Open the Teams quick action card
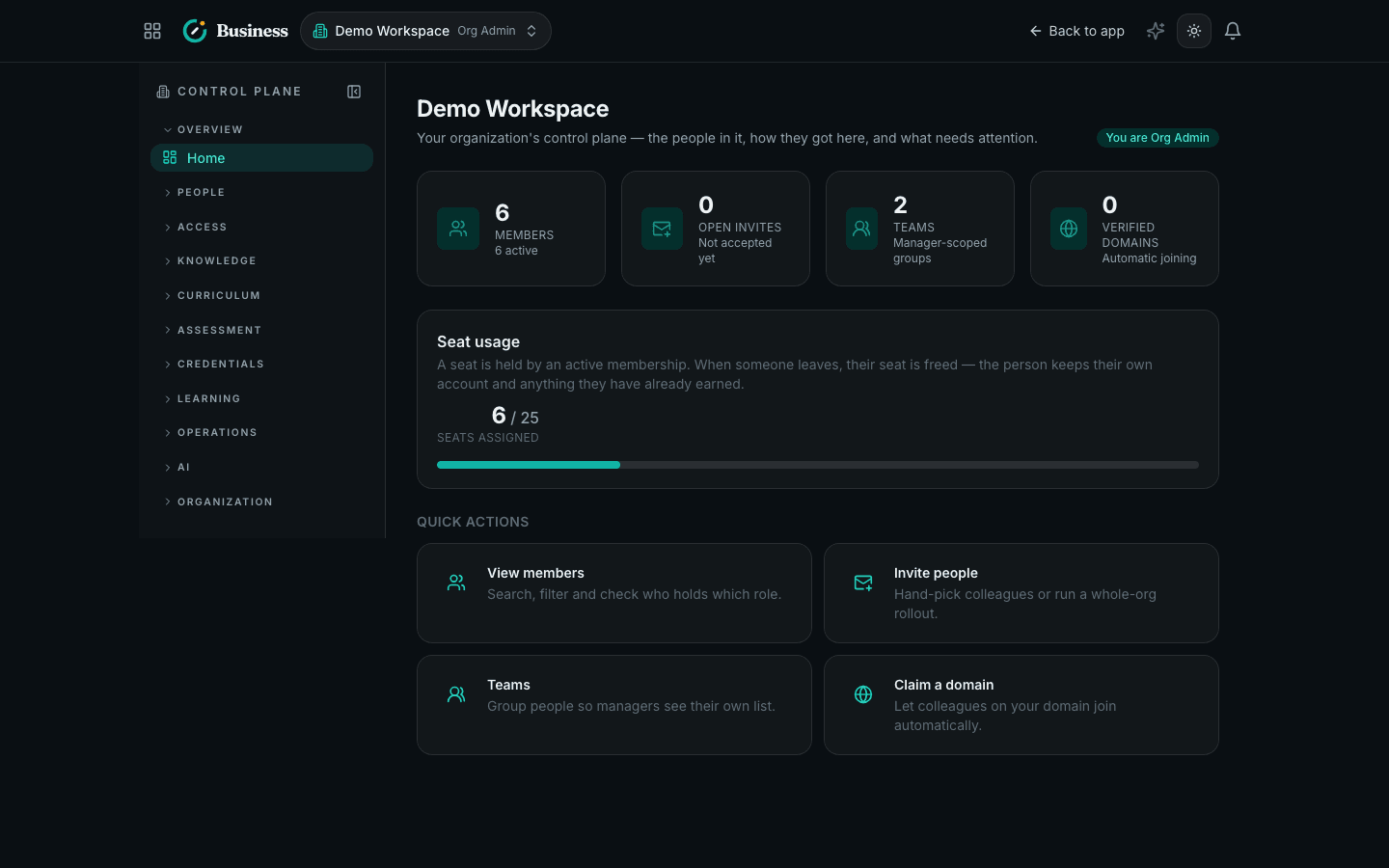The height and width of the screenshot is (868, 1389). (x=614, y=705)
